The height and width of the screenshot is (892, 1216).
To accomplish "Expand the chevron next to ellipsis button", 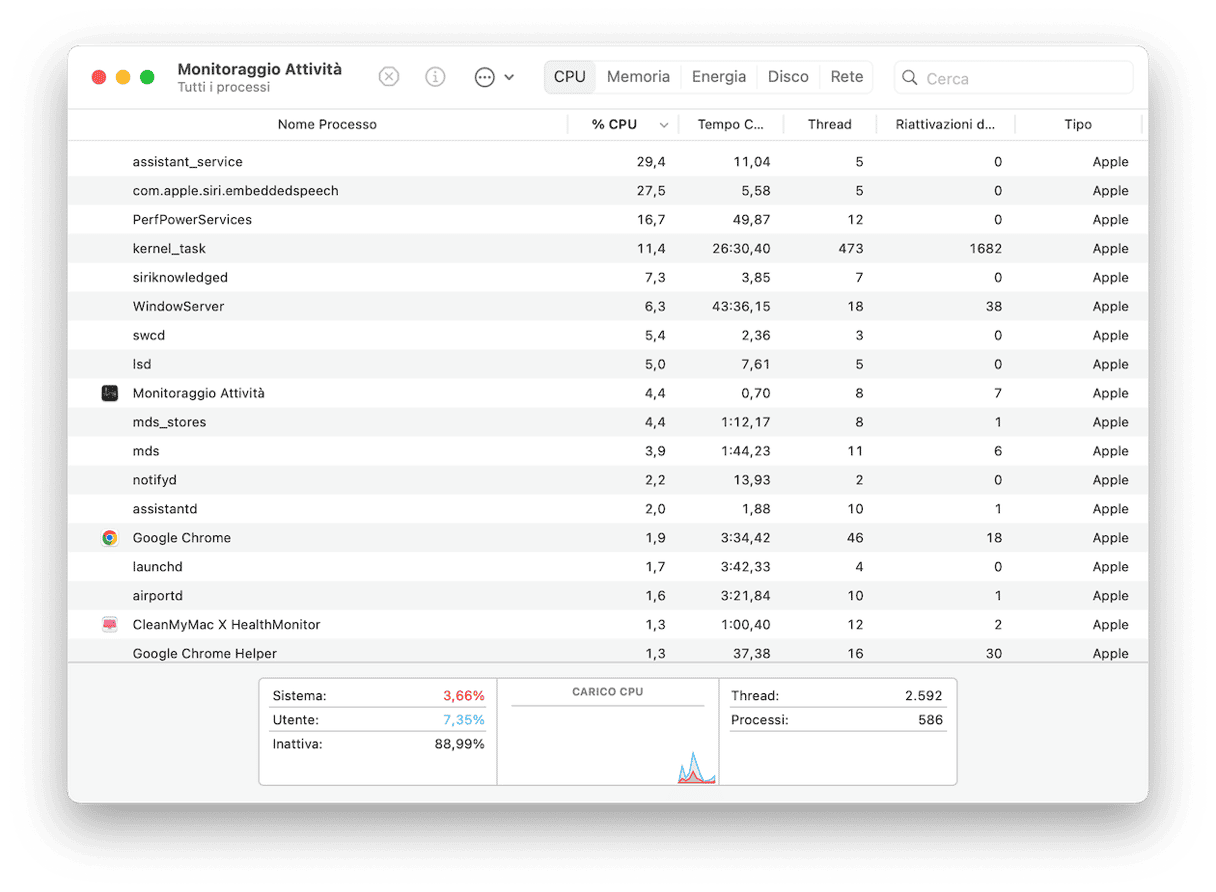I will tap(509, 77).
